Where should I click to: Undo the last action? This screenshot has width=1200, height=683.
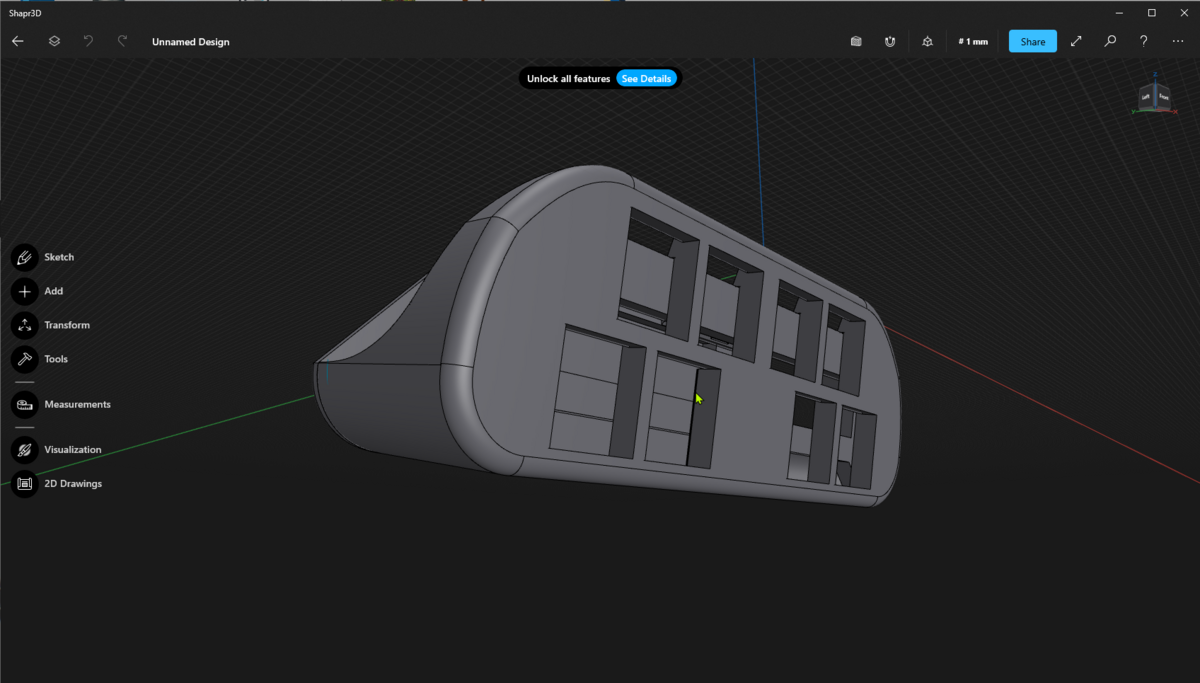point(88,42)
